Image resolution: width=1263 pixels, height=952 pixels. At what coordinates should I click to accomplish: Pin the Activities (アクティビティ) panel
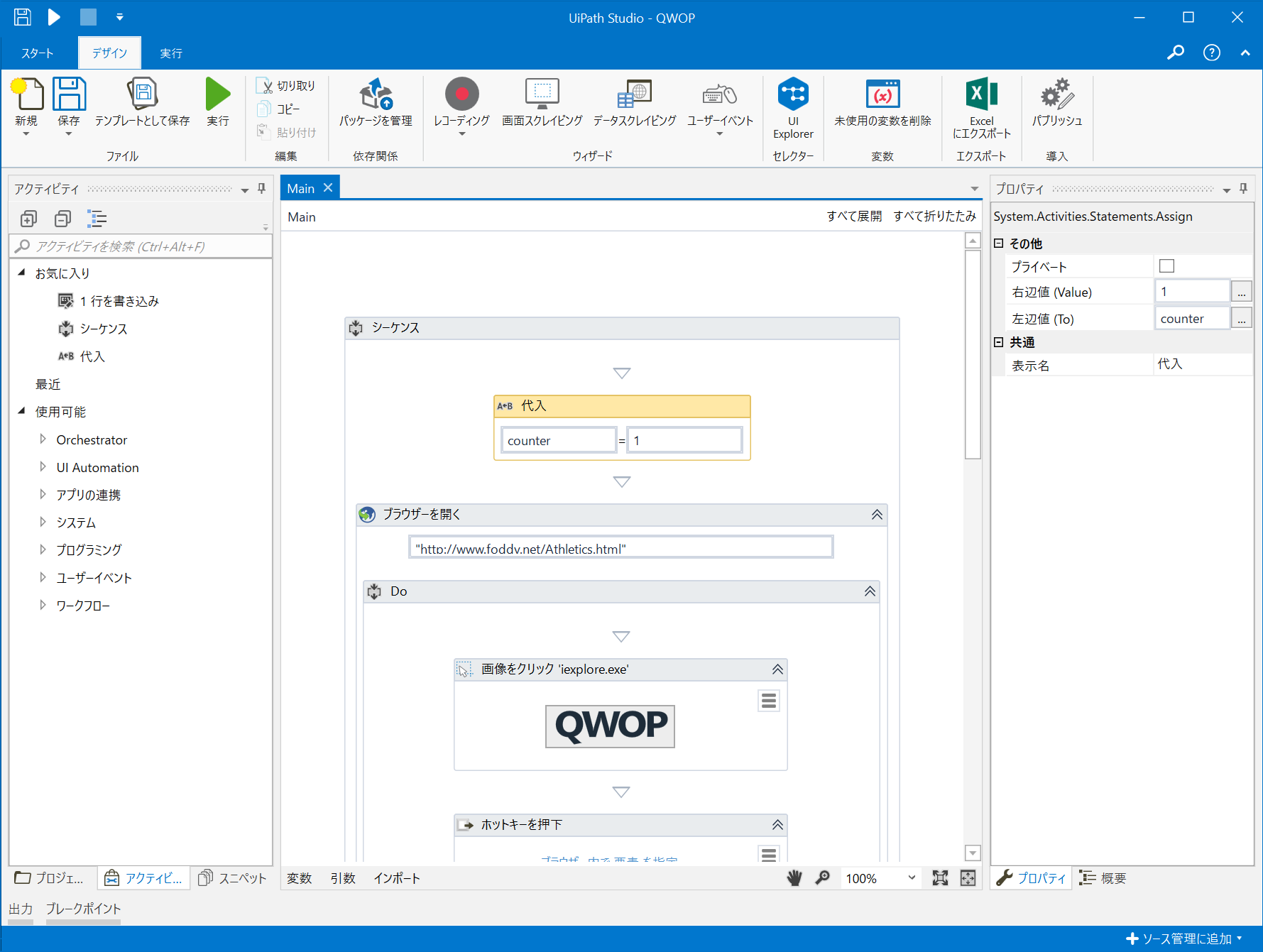tap(261, 189)
